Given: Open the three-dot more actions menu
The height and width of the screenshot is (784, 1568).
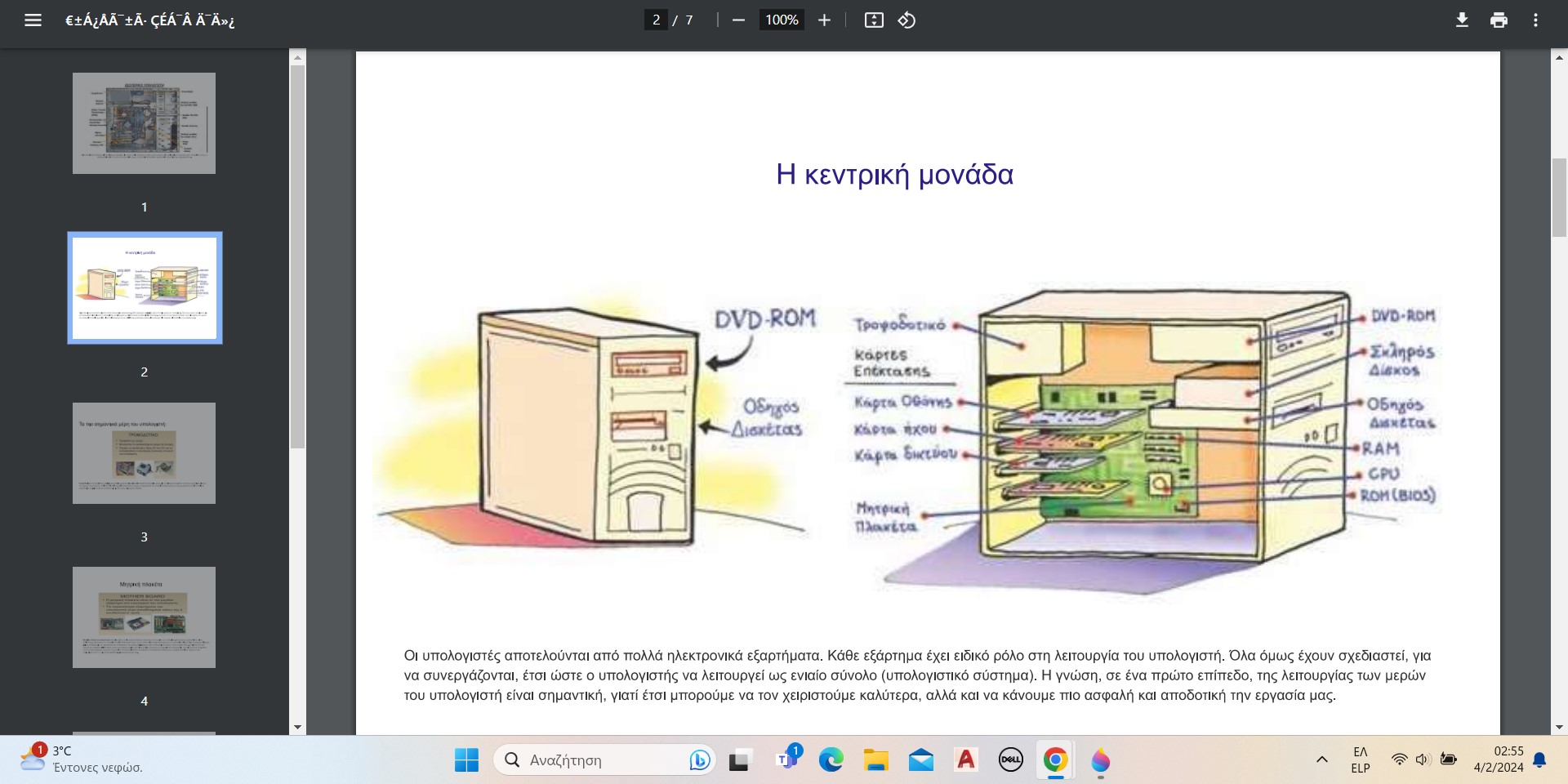Looking at the screenshot, I should point(1535,20).
